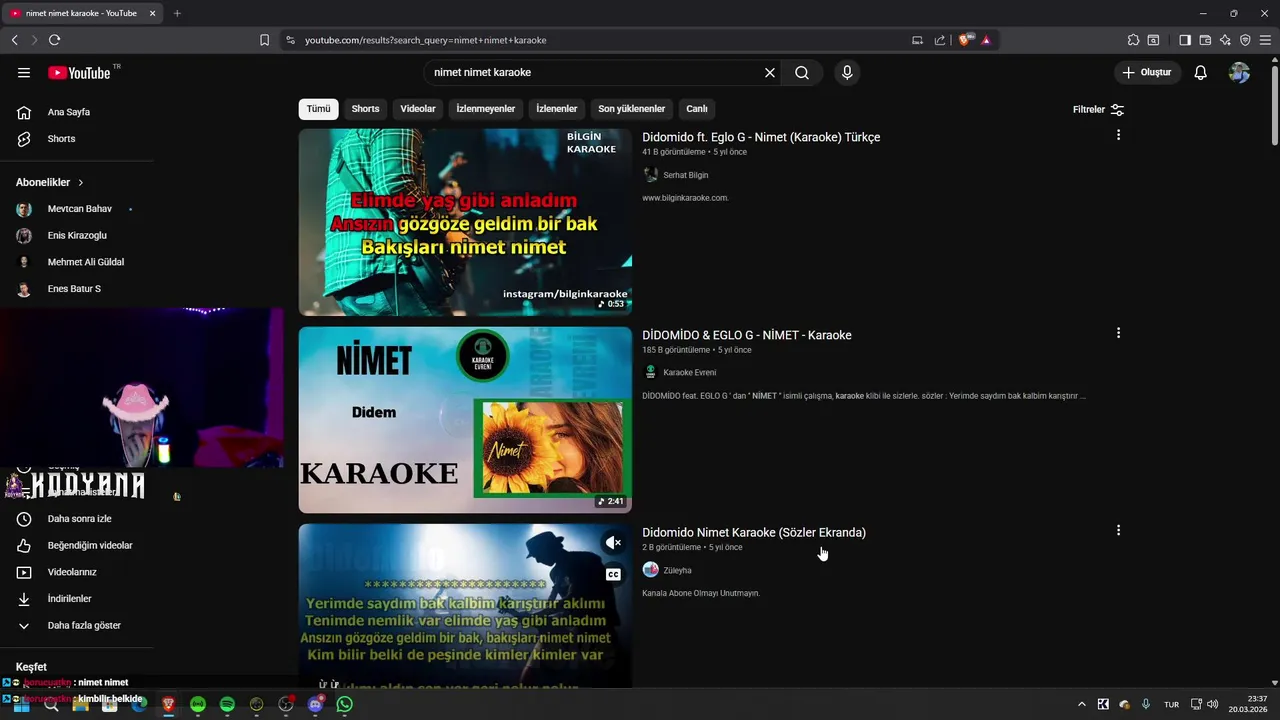Show hidden system tray icons
This screenshot has height=720, width=1280.
point(1081,704)
